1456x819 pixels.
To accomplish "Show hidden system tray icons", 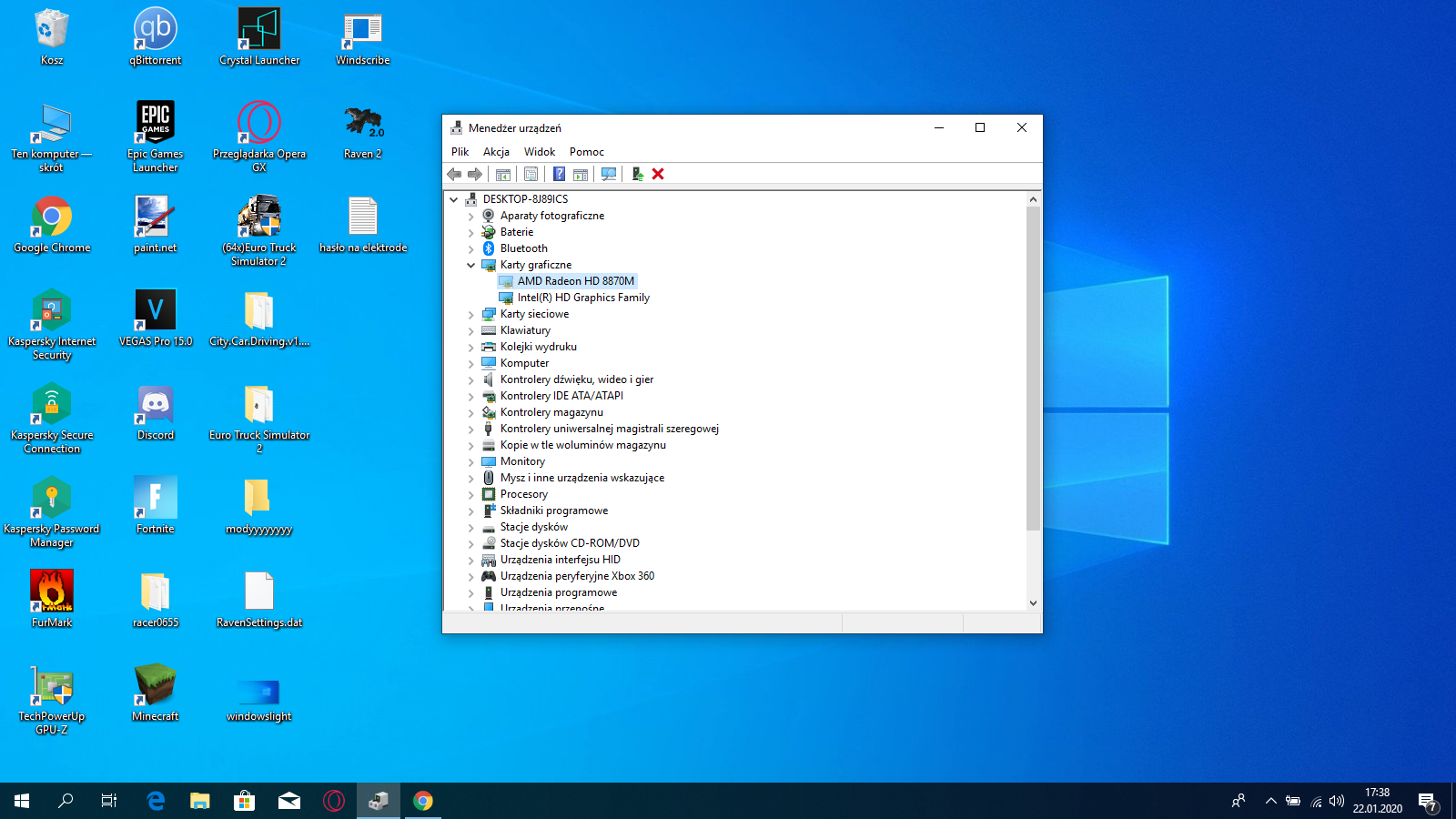I will [x=1270, y=801].
